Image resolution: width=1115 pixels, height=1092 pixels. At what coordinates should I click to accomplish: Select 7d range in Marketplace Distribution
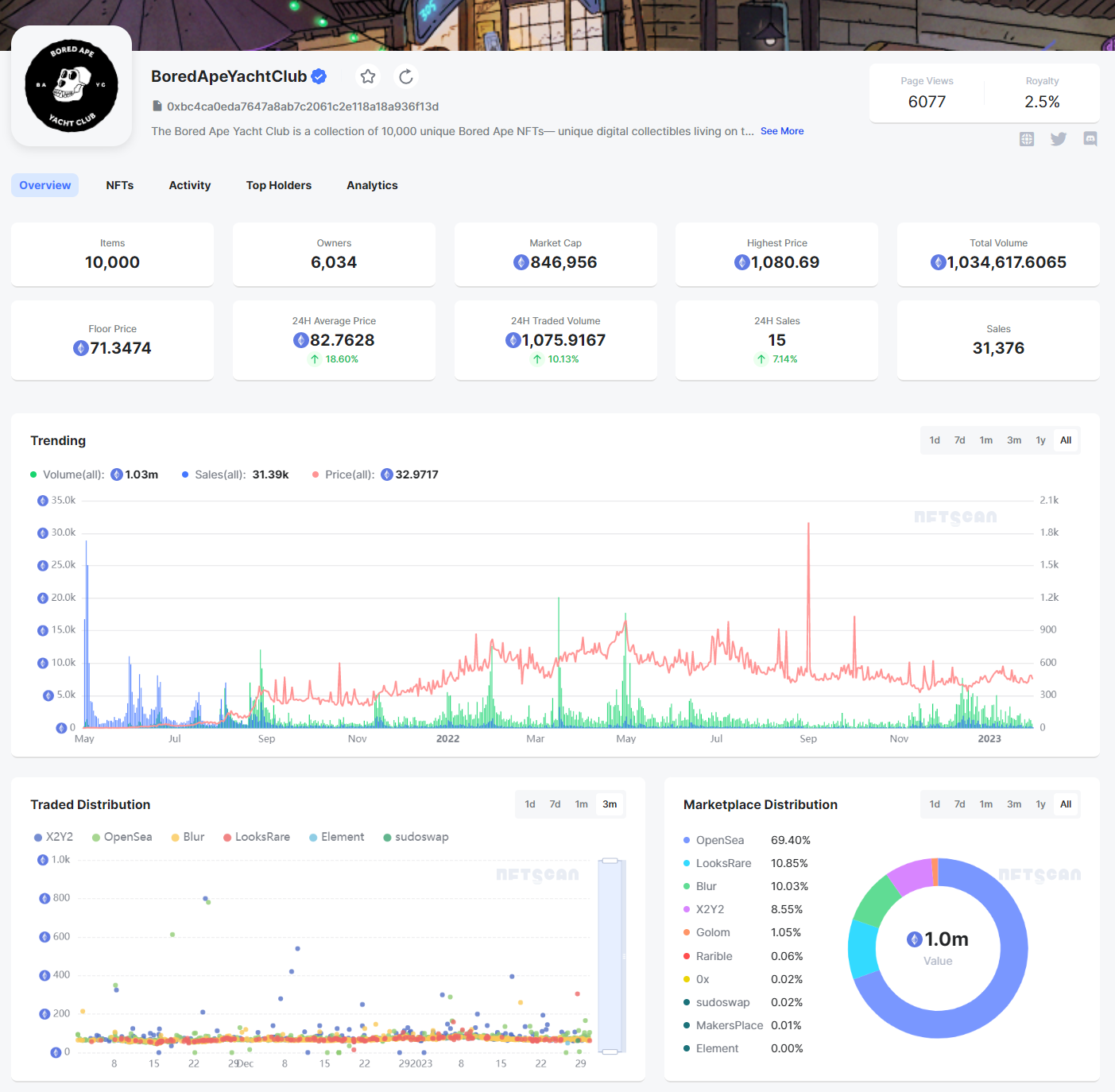coord(960,804)
